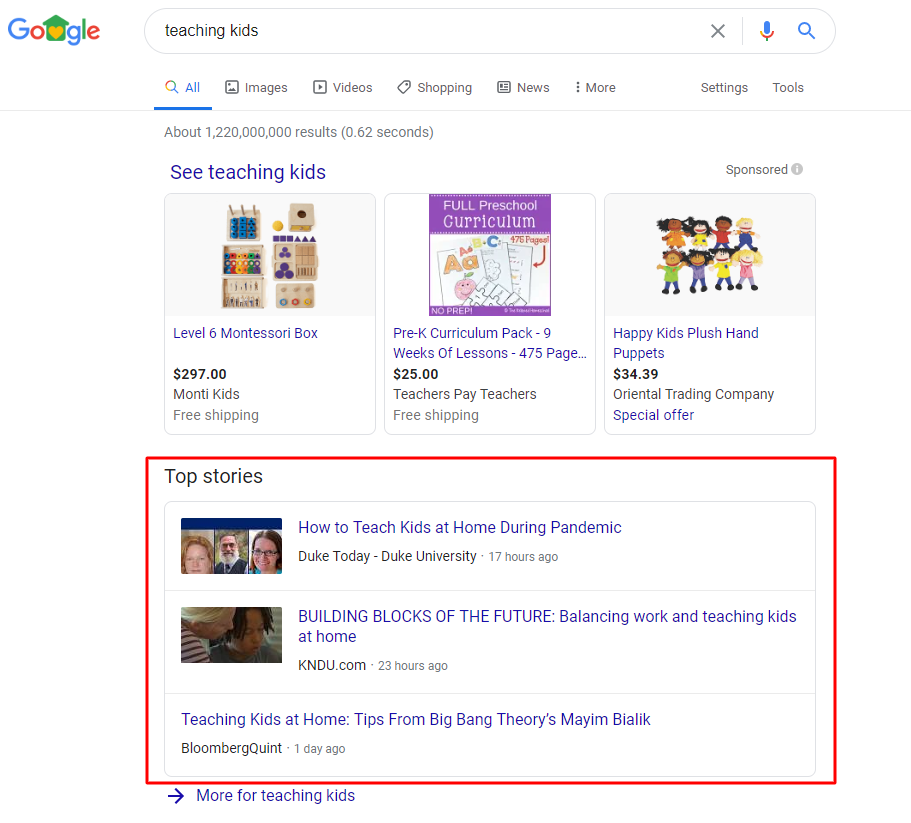Select the All results tab

pyautogui.click(x=182, y=88)
